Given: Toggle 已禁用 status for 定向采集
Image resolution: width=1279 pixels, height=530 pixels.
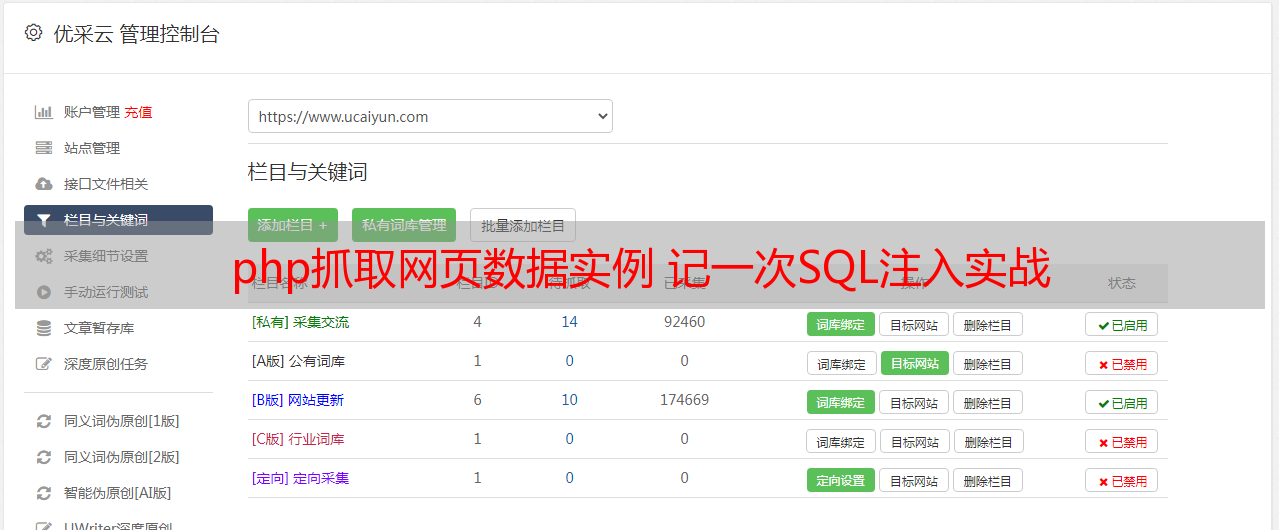Looking at the screenshot, I should [x=1121, y=480].
